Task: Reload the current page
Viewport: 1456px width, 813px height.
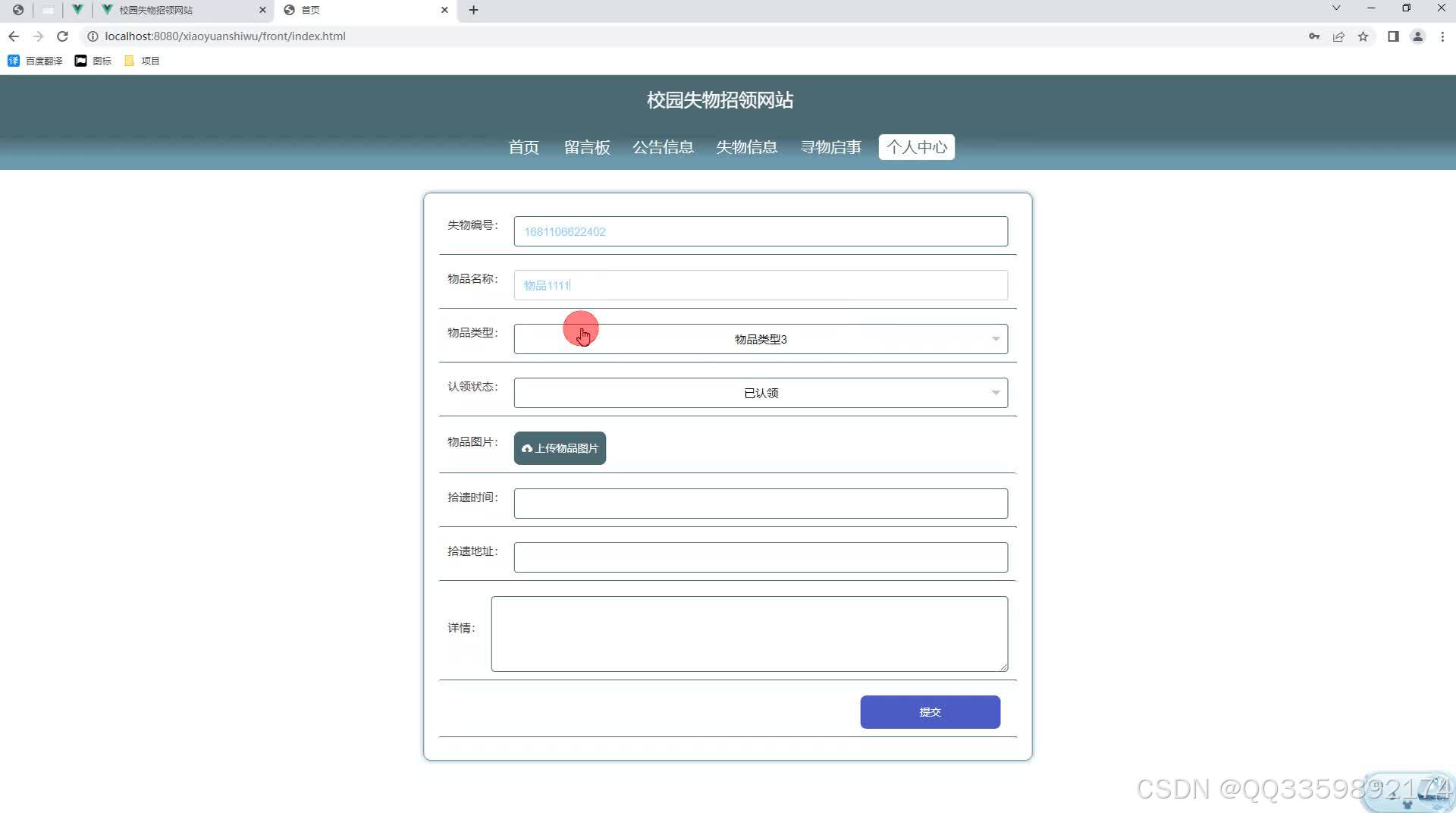Action: point(63,36)
